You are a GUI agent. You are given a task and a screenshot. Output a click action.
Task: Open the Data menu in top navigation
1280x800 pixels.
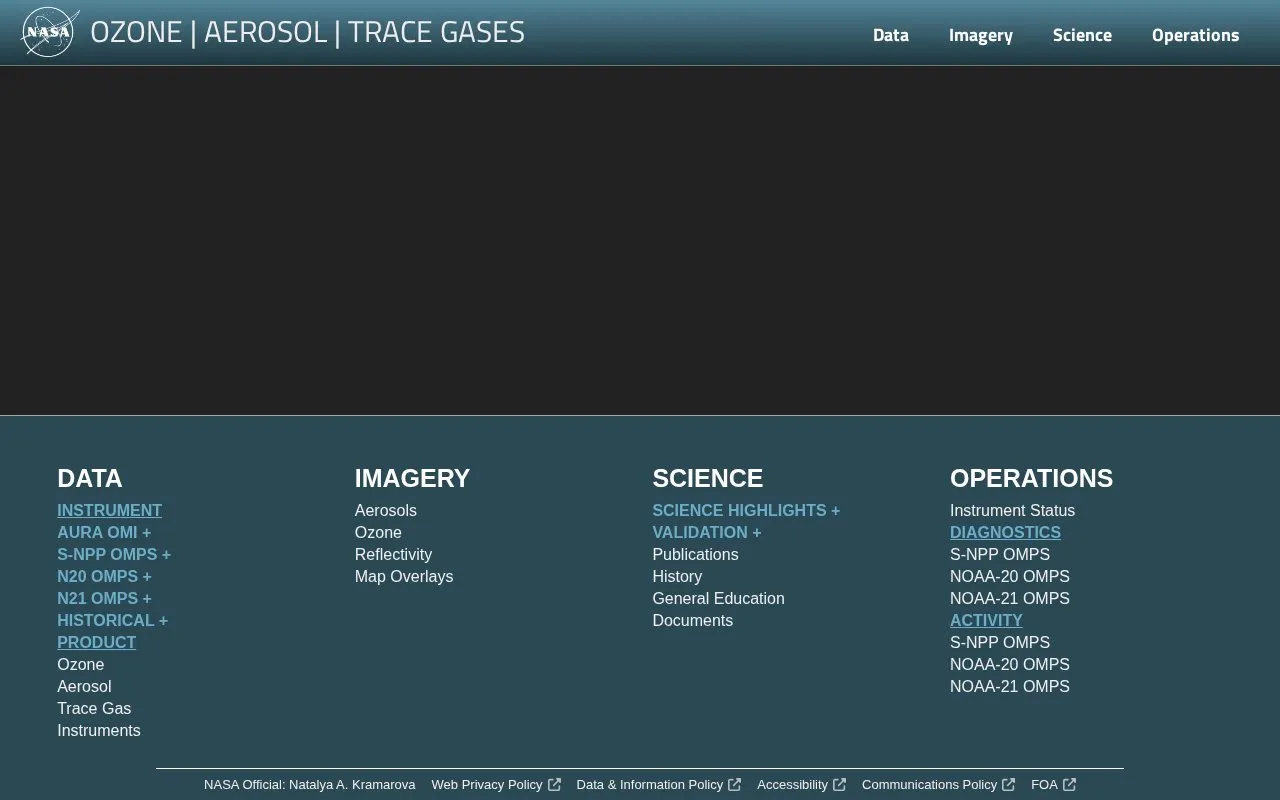pos(890,35)
